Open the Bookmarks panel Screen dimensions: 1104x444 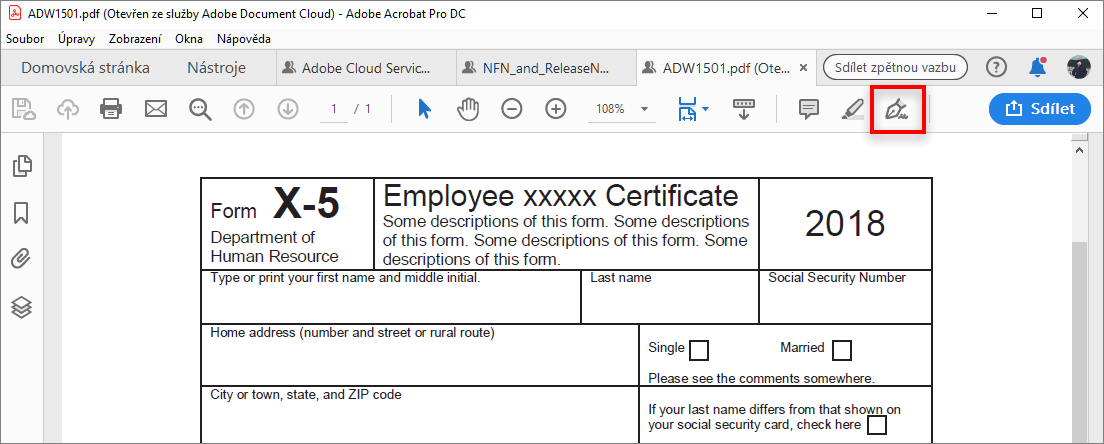pos(21,213)
